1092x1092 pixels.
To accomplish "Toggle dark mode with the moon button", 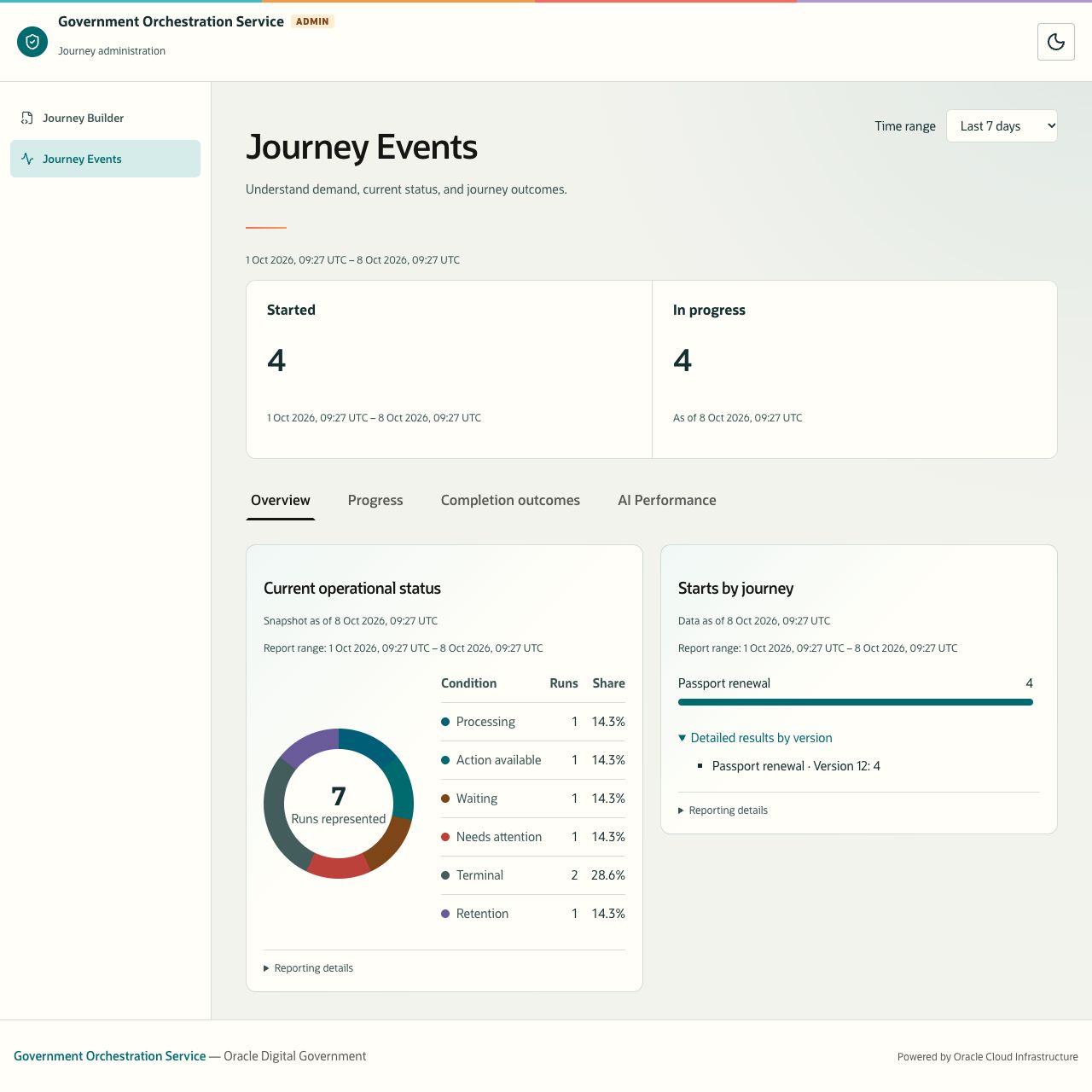I will coord(1056,42).
